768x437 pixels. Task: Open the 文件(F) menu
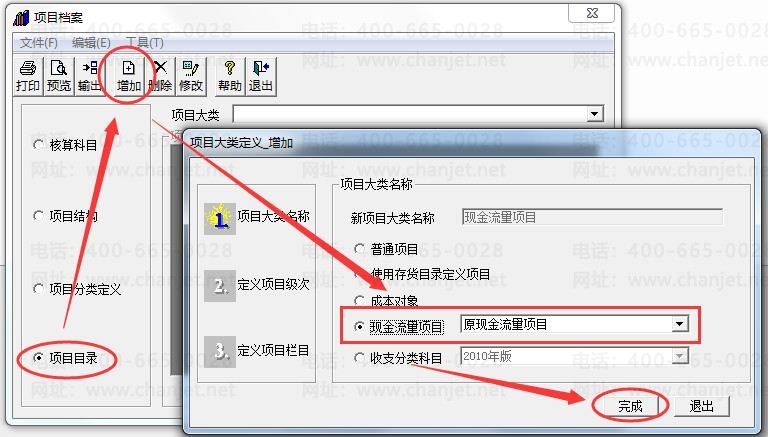[38, 43]
